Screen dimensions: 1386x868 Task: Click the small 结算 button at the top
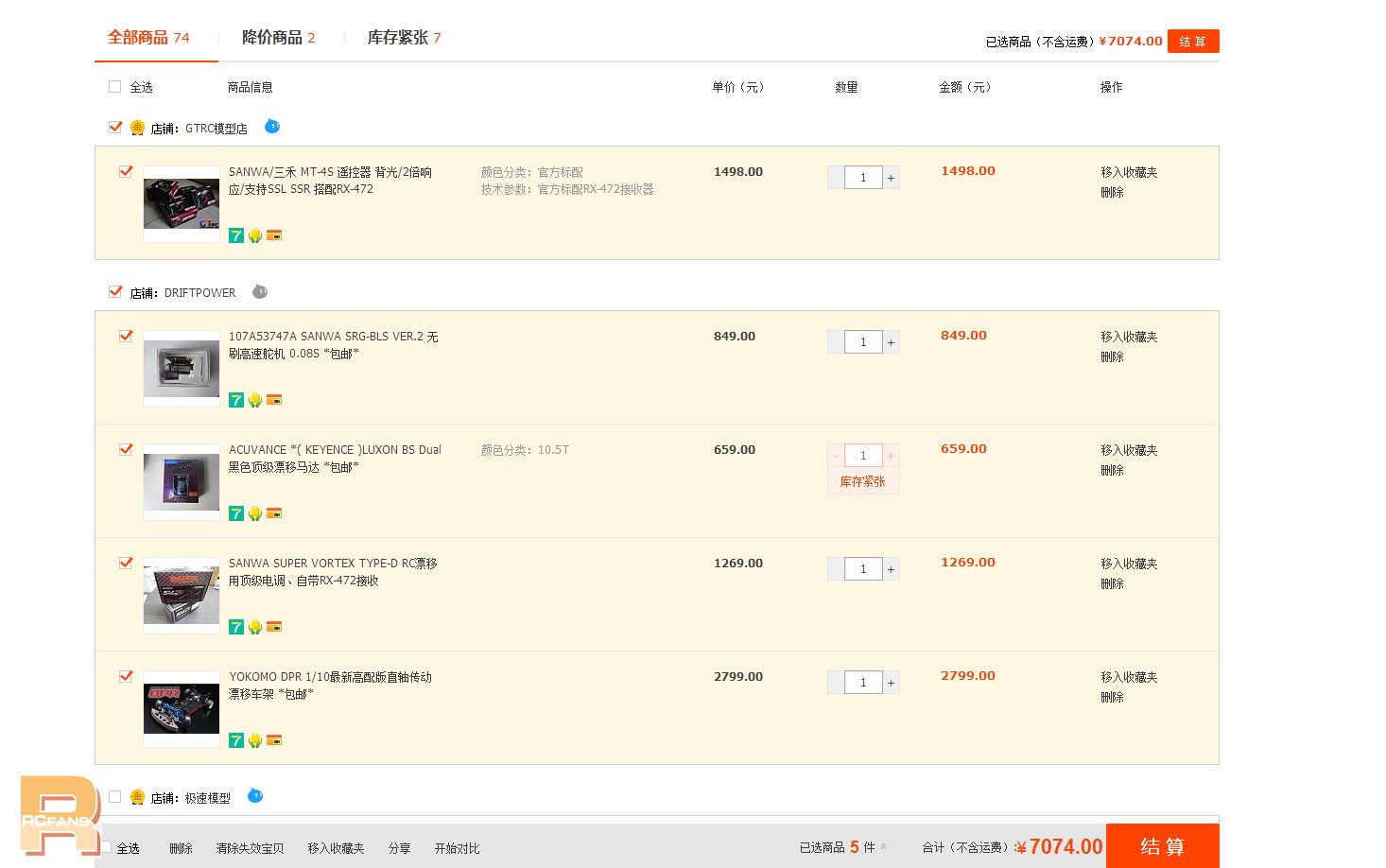click(1193, 42)
